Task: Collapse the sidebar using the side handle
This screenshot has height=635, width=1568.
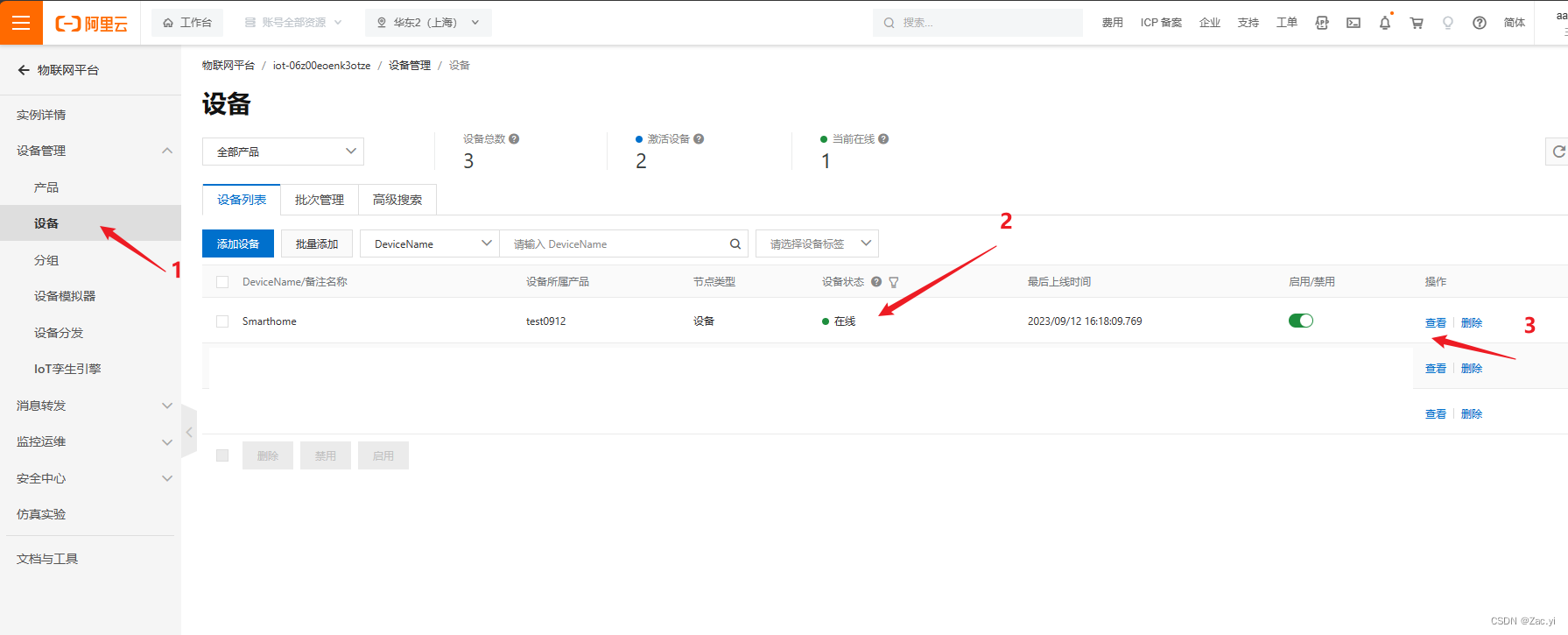Action: pyautogui.click(x=189, y=432)
